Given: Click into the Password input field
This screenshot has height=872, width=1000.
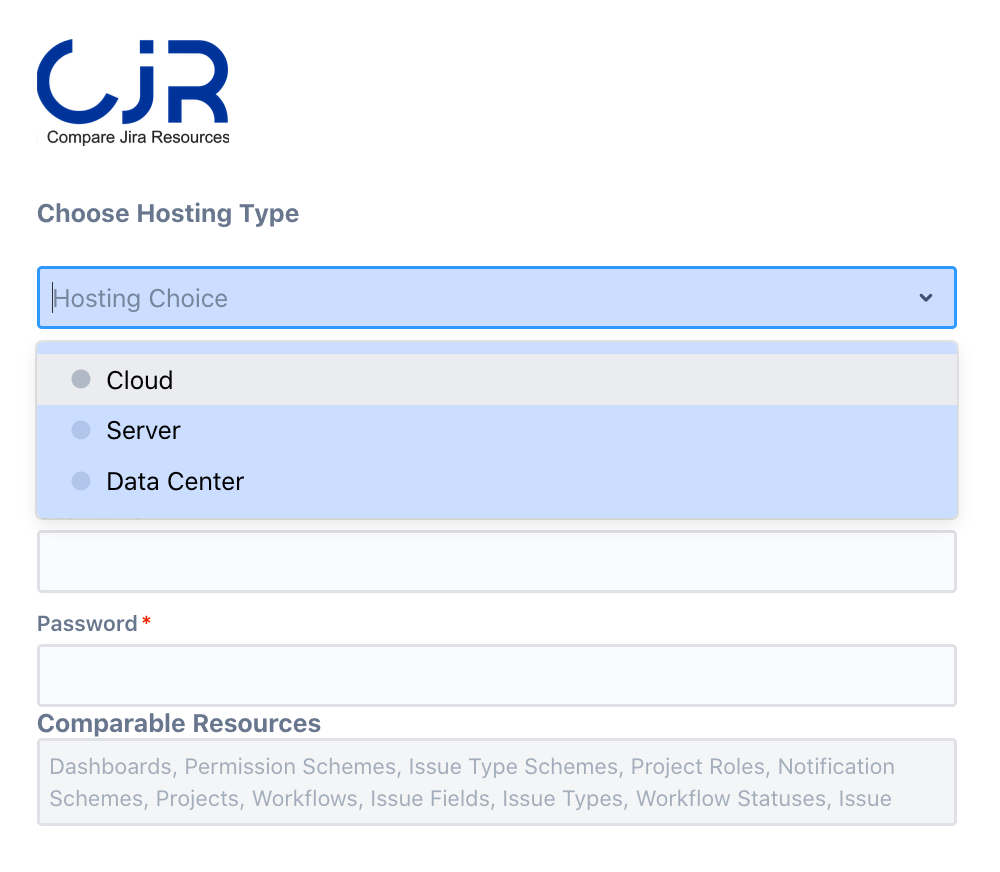Looking at the screenshot, I should pyautogui.click(x=497, y=676).
